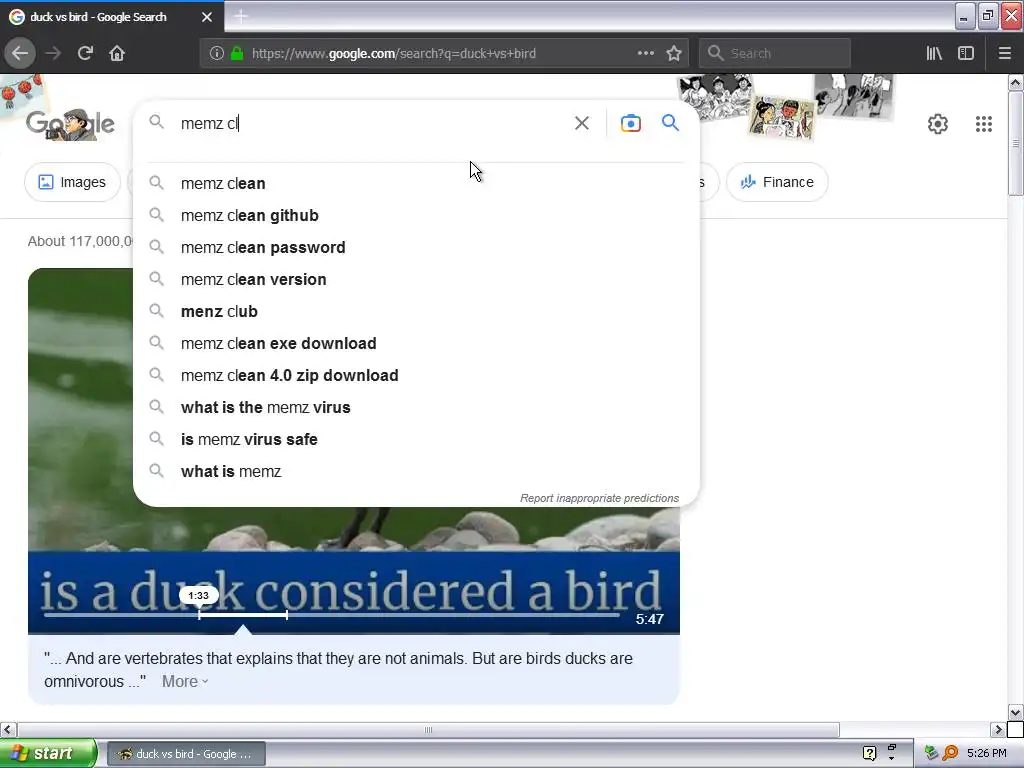
Task: Bookmark this page with the star icon
Action: click(x=674, y=53)
